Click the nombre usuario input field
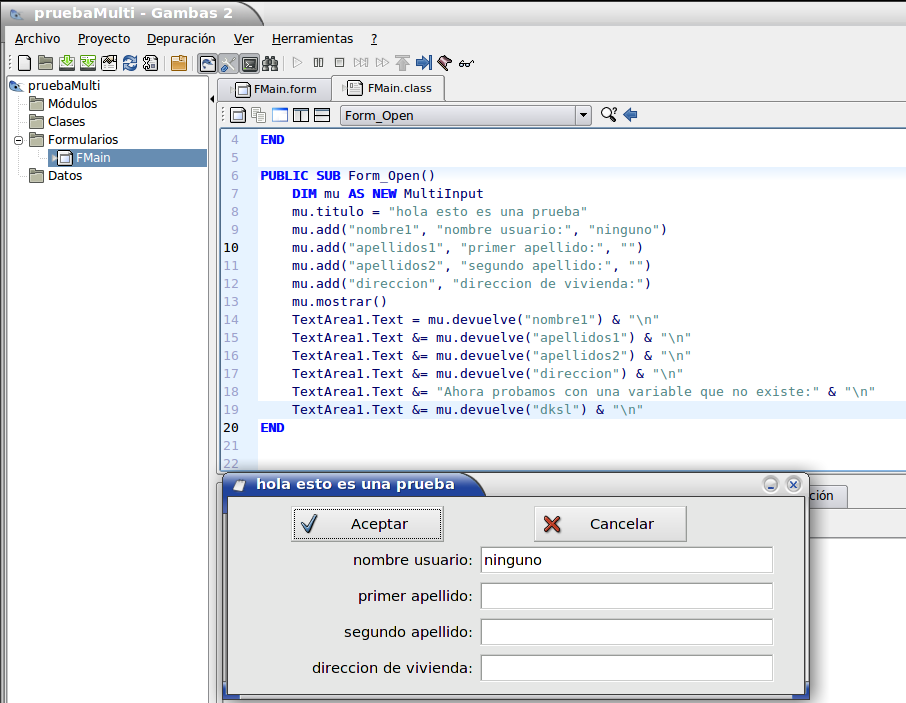The height and width of the screenshot is (703, 906). click(x=626, y=560)
